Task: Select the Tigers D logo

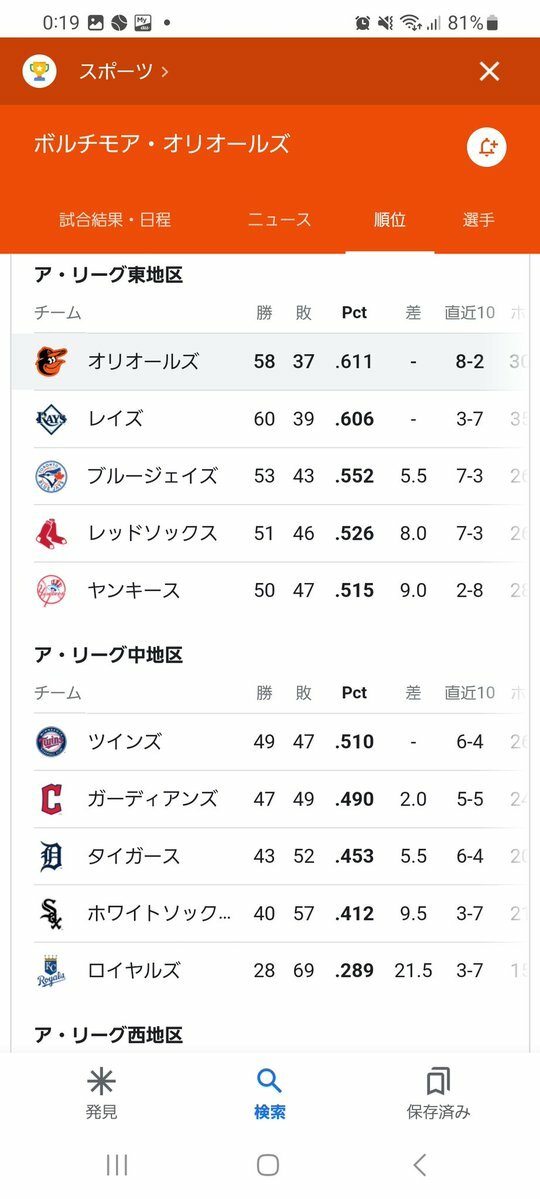Action: (x=51, y=856)
